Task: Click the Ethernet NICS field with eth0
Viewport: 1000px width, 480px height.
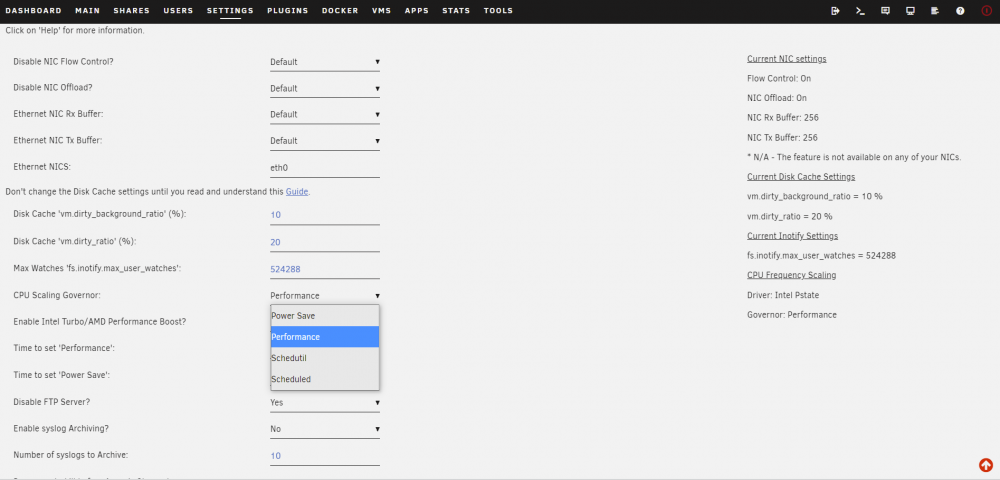Action: tap(325, 168)
